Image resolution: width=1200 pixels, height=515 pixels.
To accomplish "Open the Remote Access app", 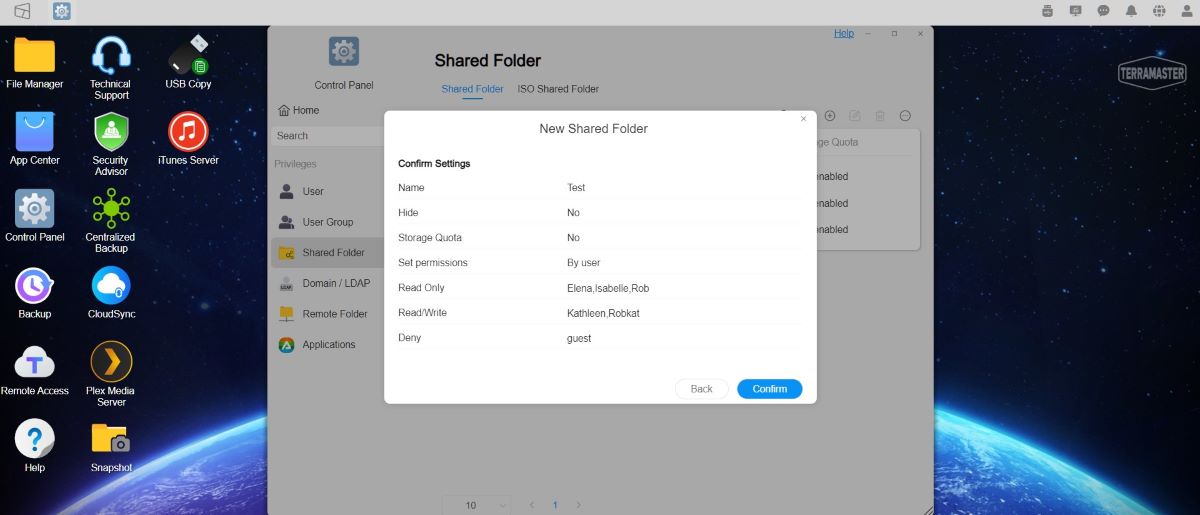I will [34, 364].
